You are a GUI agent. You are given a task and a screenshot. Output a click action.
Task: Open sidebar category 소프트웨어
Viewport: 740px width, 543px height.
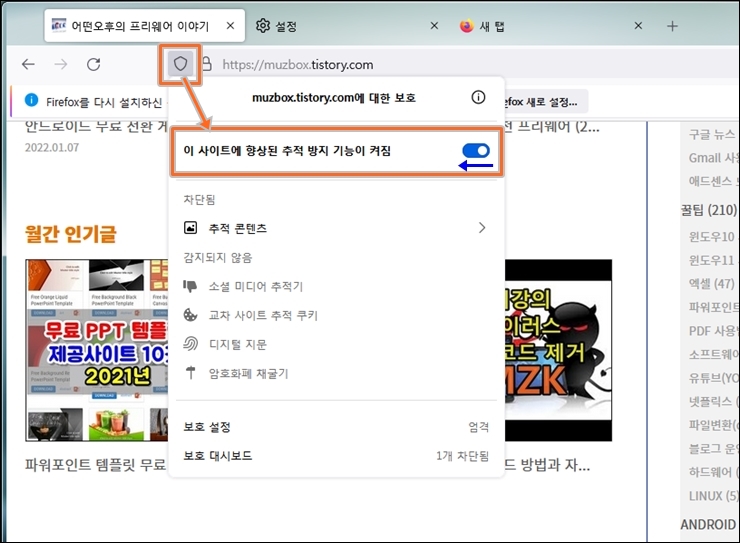[x=713, y=354]
